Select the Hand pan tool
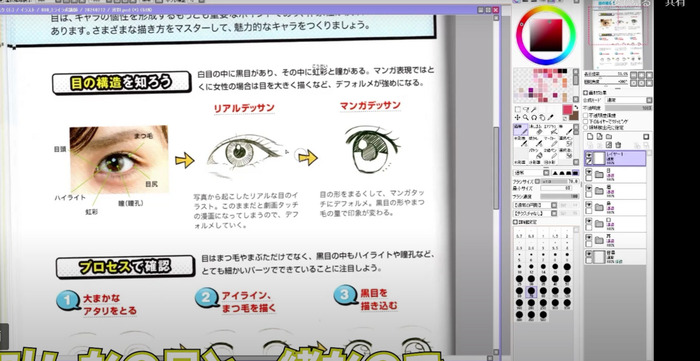The width and height of the screenshot is (700, 361). (542, 117)
